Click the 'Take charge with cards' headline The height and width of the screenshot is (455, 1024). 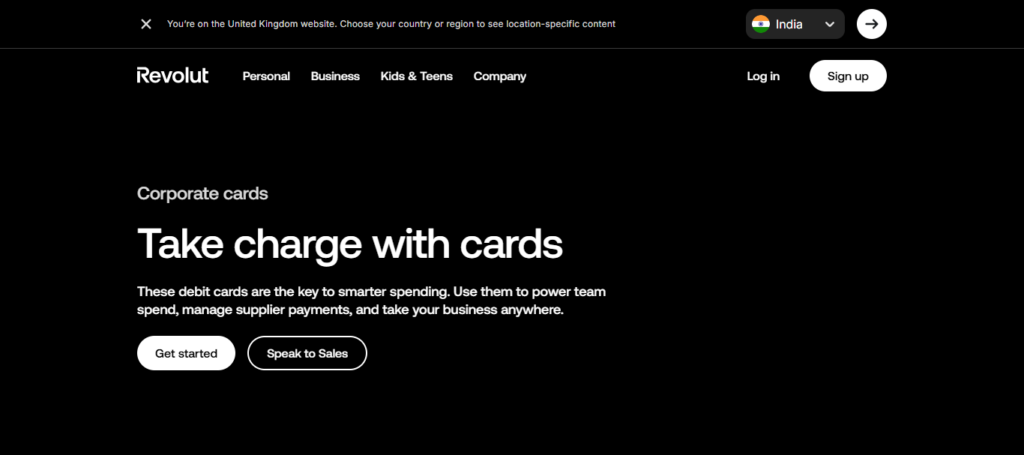click(350, 245)
